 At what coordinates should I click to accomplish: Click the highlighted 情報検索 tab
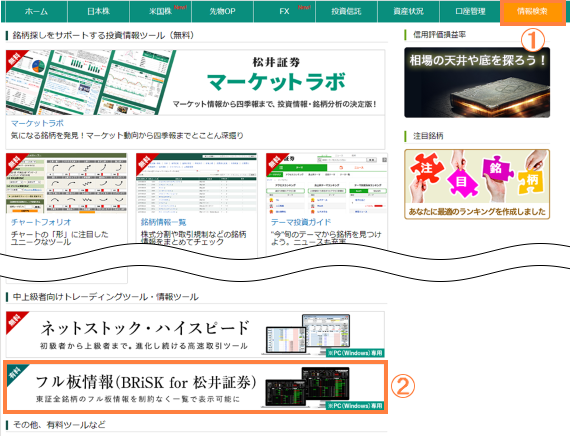click(533, 12)
